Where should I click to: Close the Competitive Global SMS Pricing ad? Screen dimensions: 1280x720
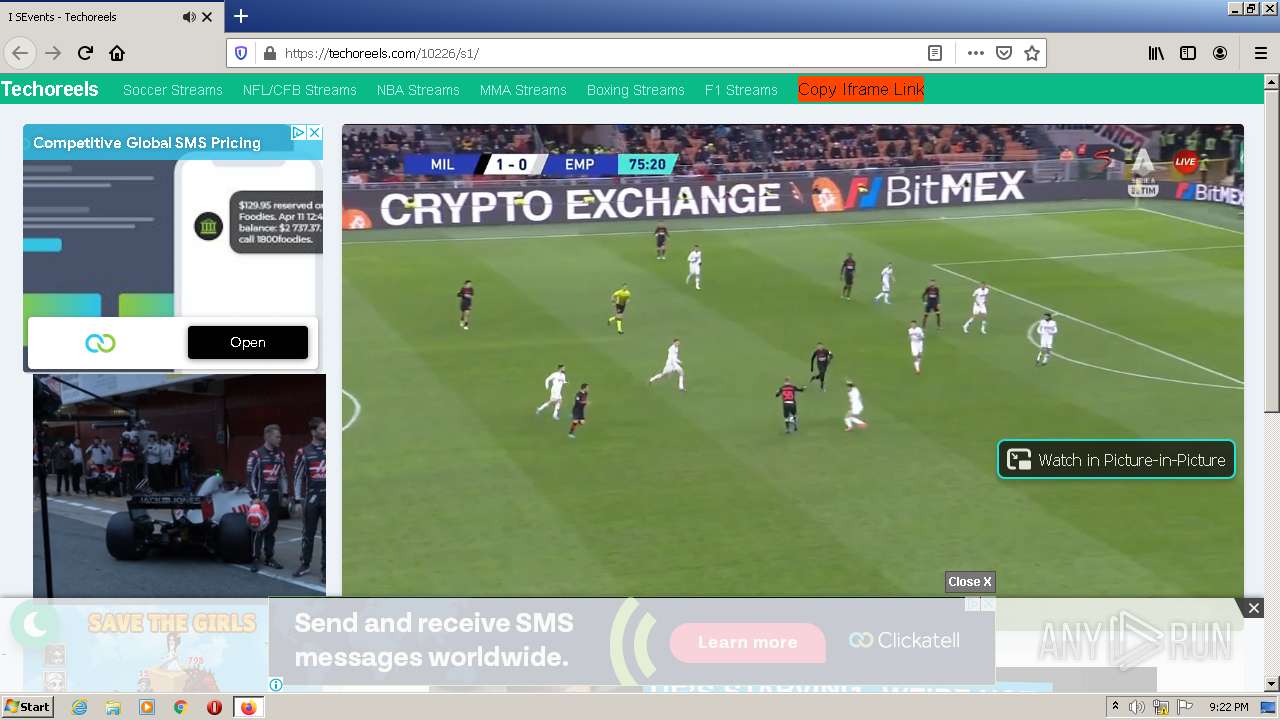tap(314, 132)
